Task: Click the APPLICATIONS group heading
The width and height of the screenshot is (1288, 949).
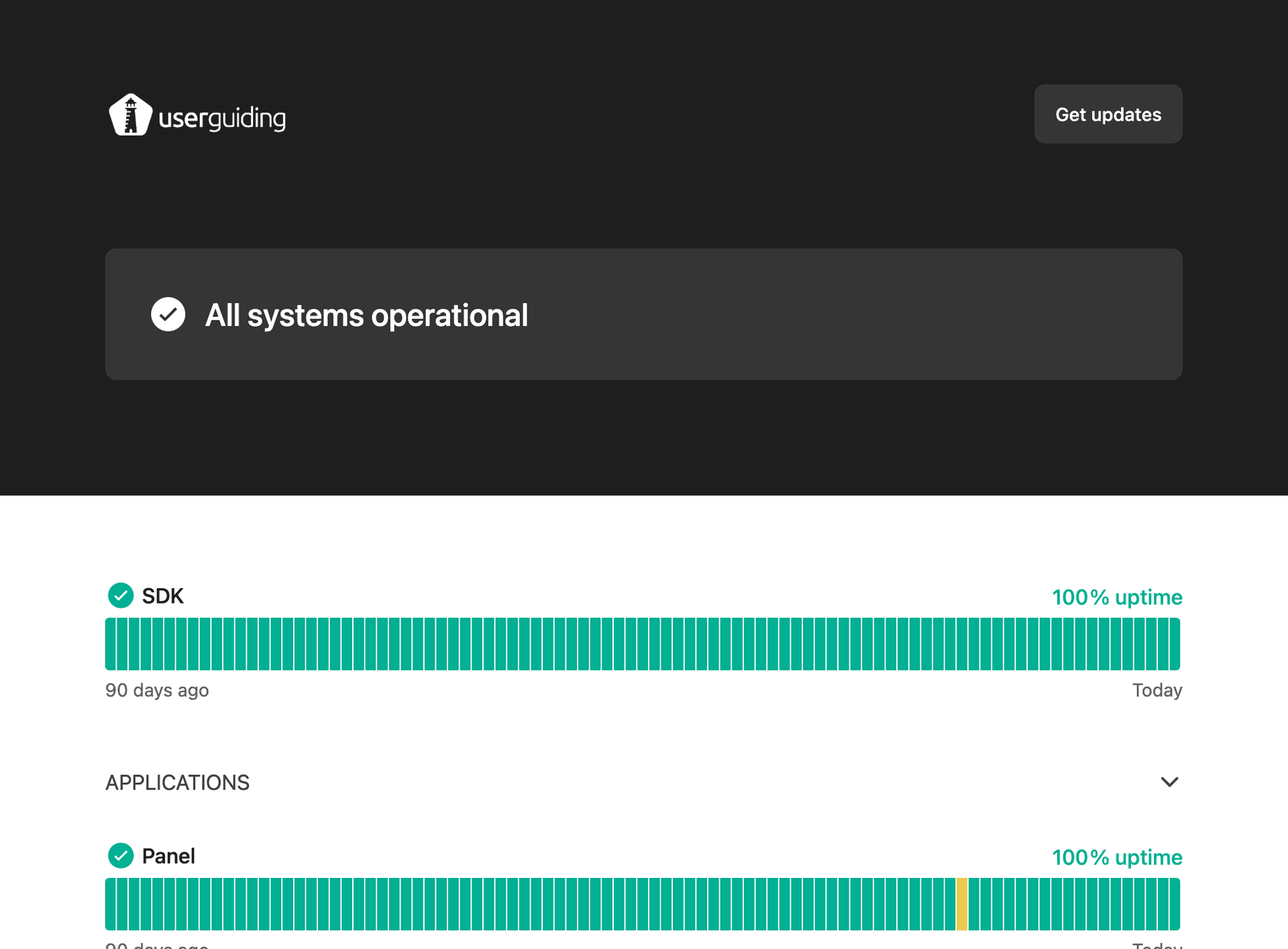Action: tap(178, 783)
